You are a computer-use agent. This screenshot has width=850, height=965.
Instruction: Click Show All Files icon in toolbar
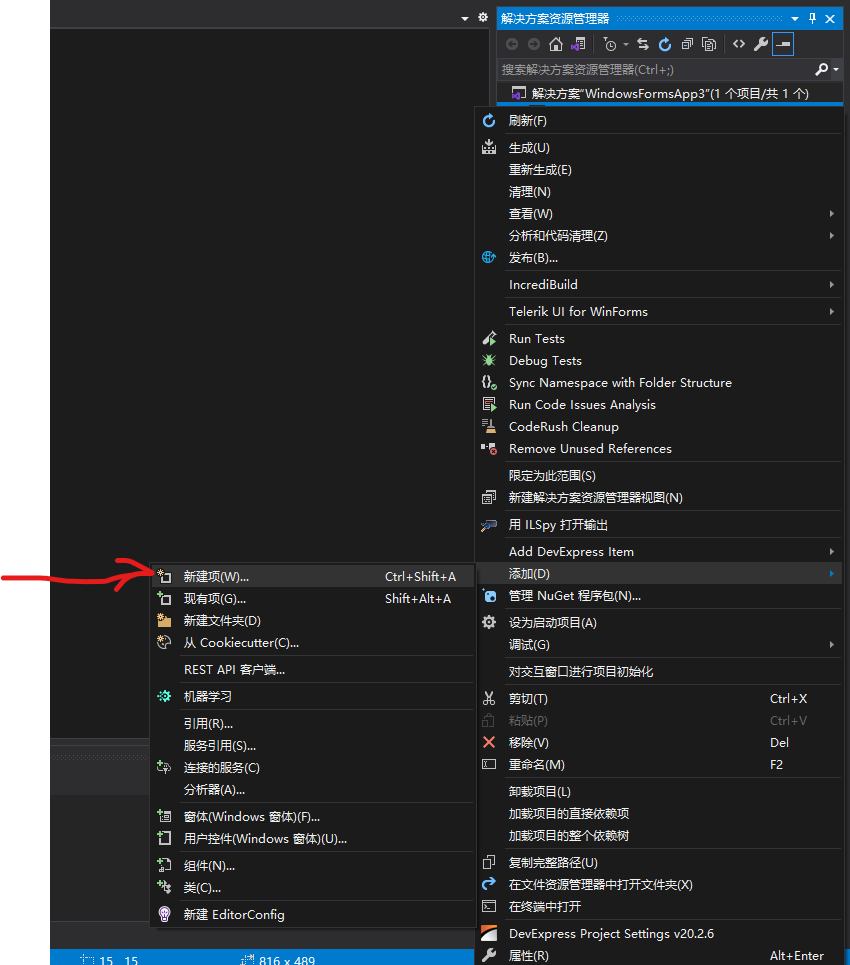tap(709, 44)
